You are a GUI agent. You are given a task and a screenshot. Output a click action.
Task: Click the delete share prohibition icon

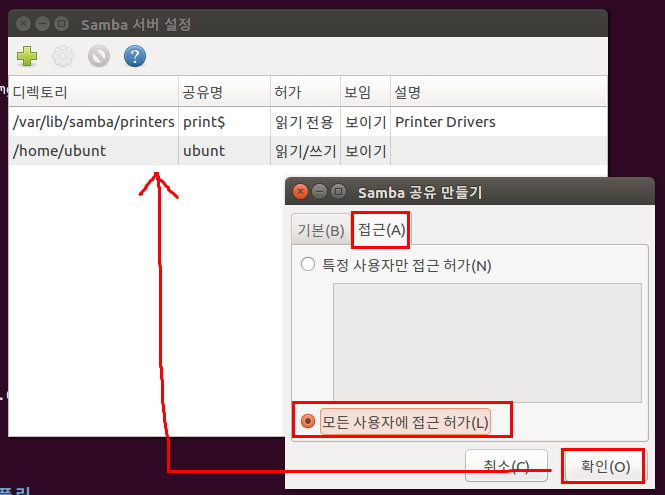[99, 56]
